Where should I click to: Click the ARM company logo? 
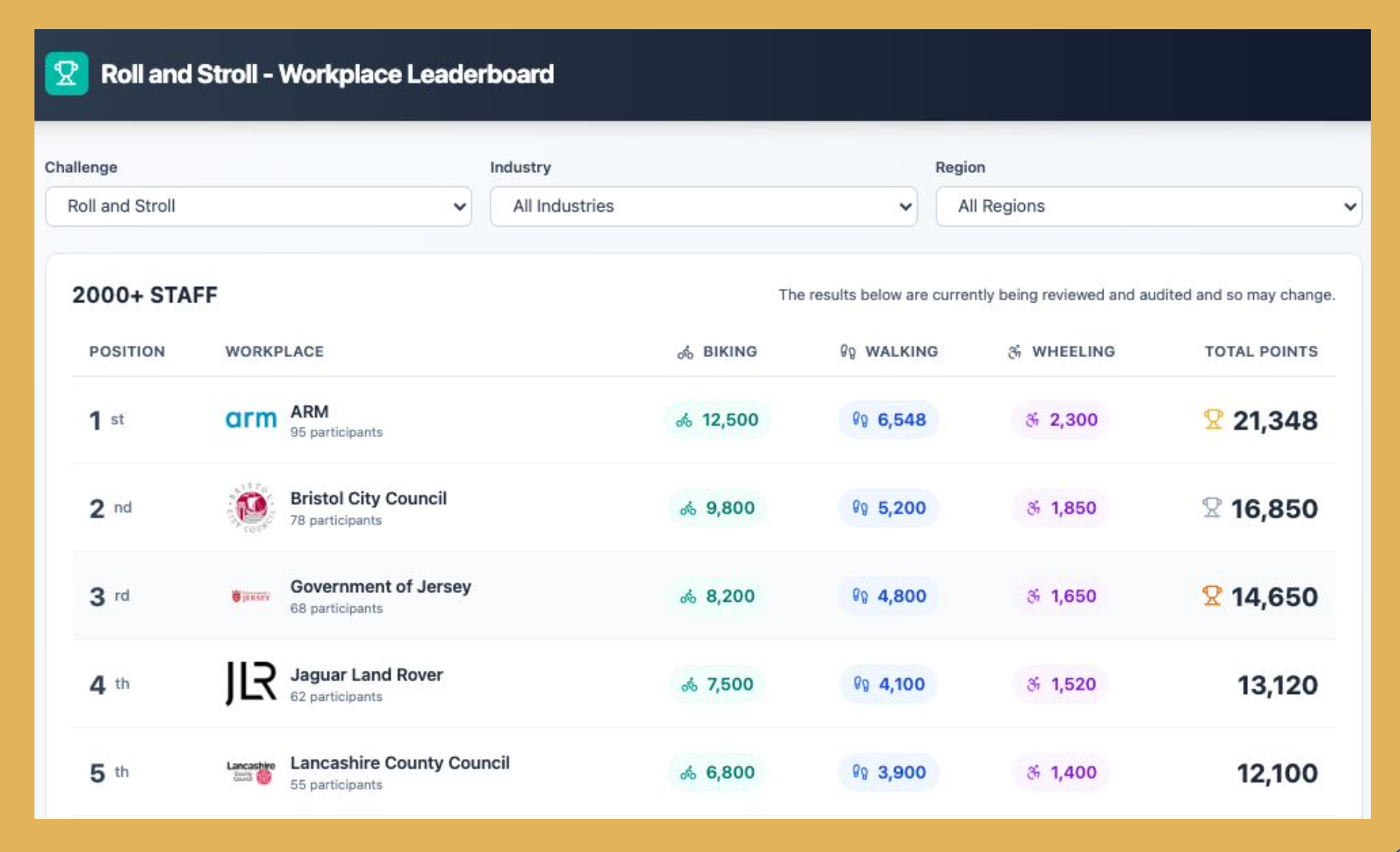click(251, 419)
